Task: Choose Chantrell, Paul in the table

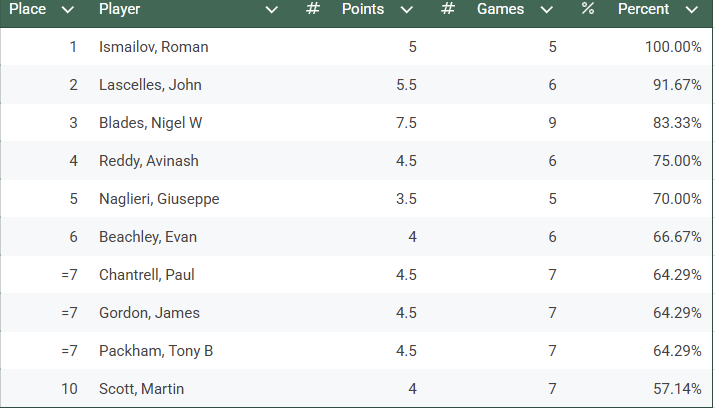Action: [147, 275]
